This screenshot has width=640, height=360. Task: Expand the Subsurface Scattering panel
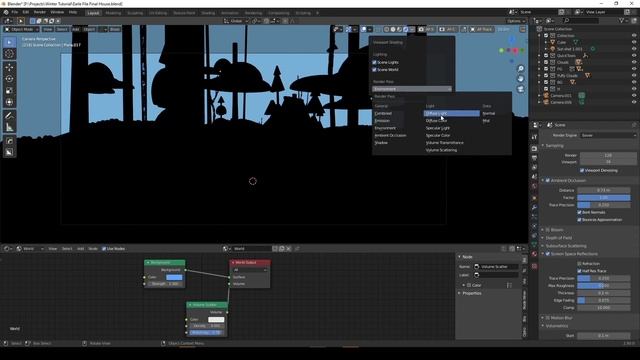(565, 246)
